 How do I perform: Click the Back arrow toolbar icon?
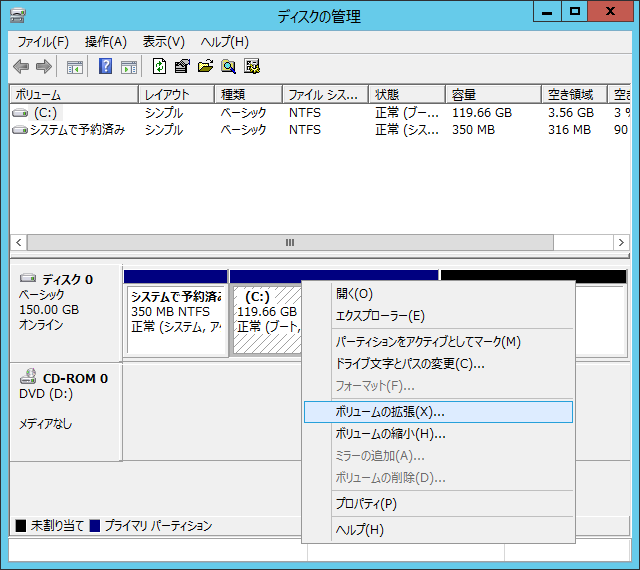coord(21,67)
